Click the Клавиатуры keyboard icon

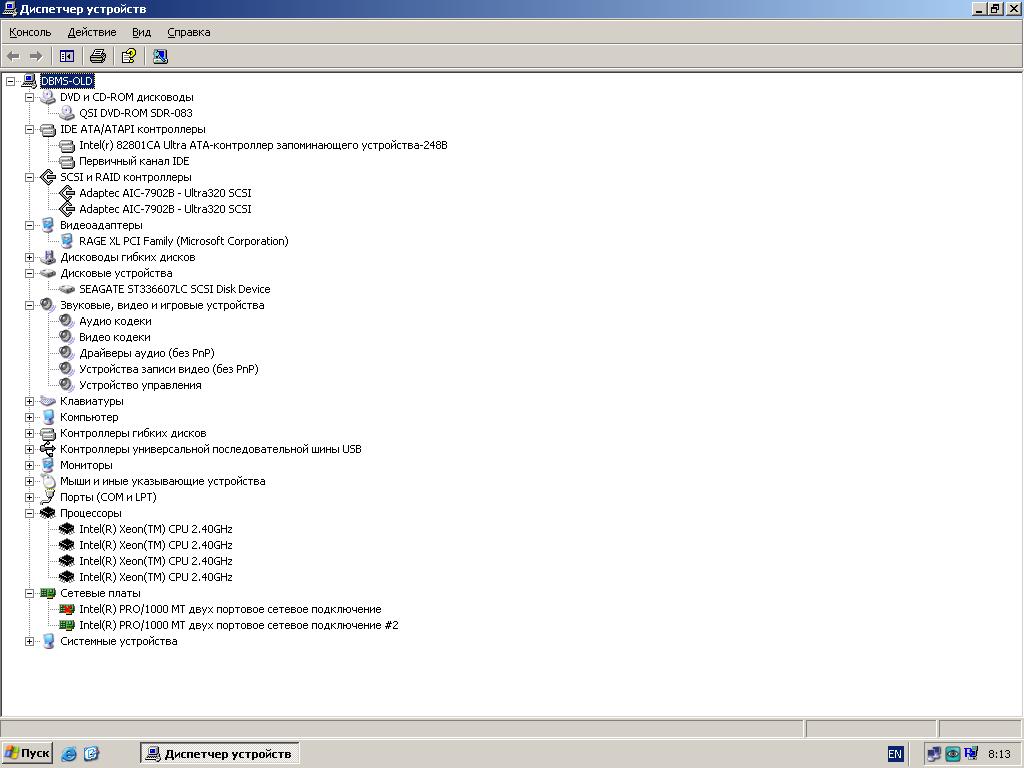pos(48,401)
